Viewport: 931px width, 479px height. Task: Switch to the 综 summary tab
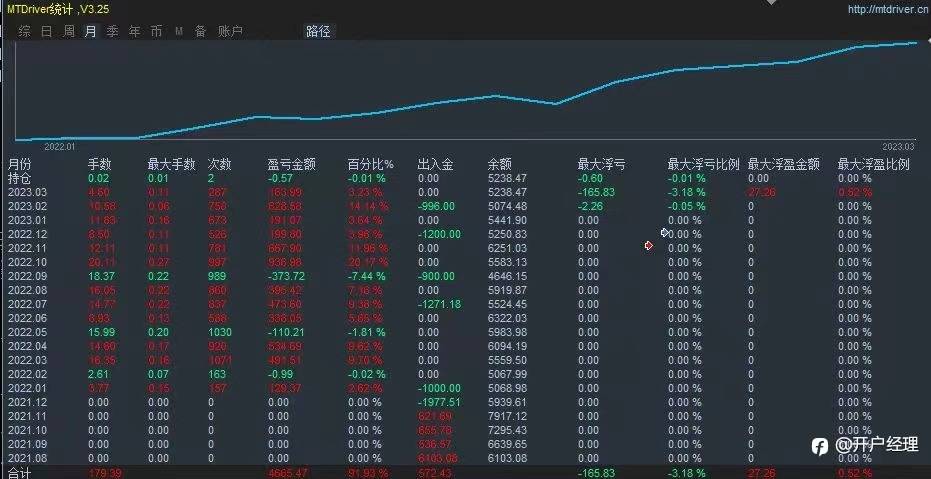pyautogui.click(x=24, y=31)
